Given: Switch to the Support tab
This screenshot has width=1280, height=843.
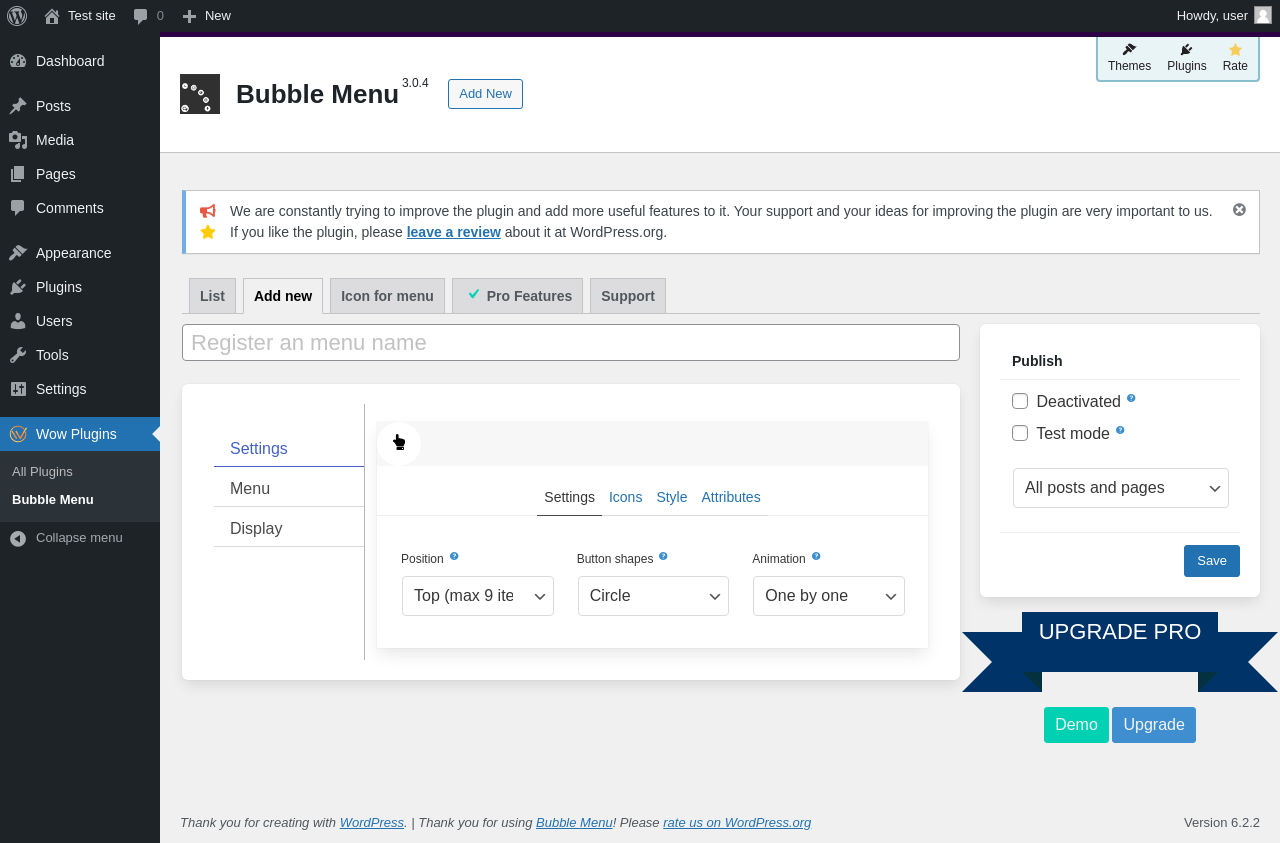Looking at the screenshot, I should pyautogui.click(x=628, y=296).
